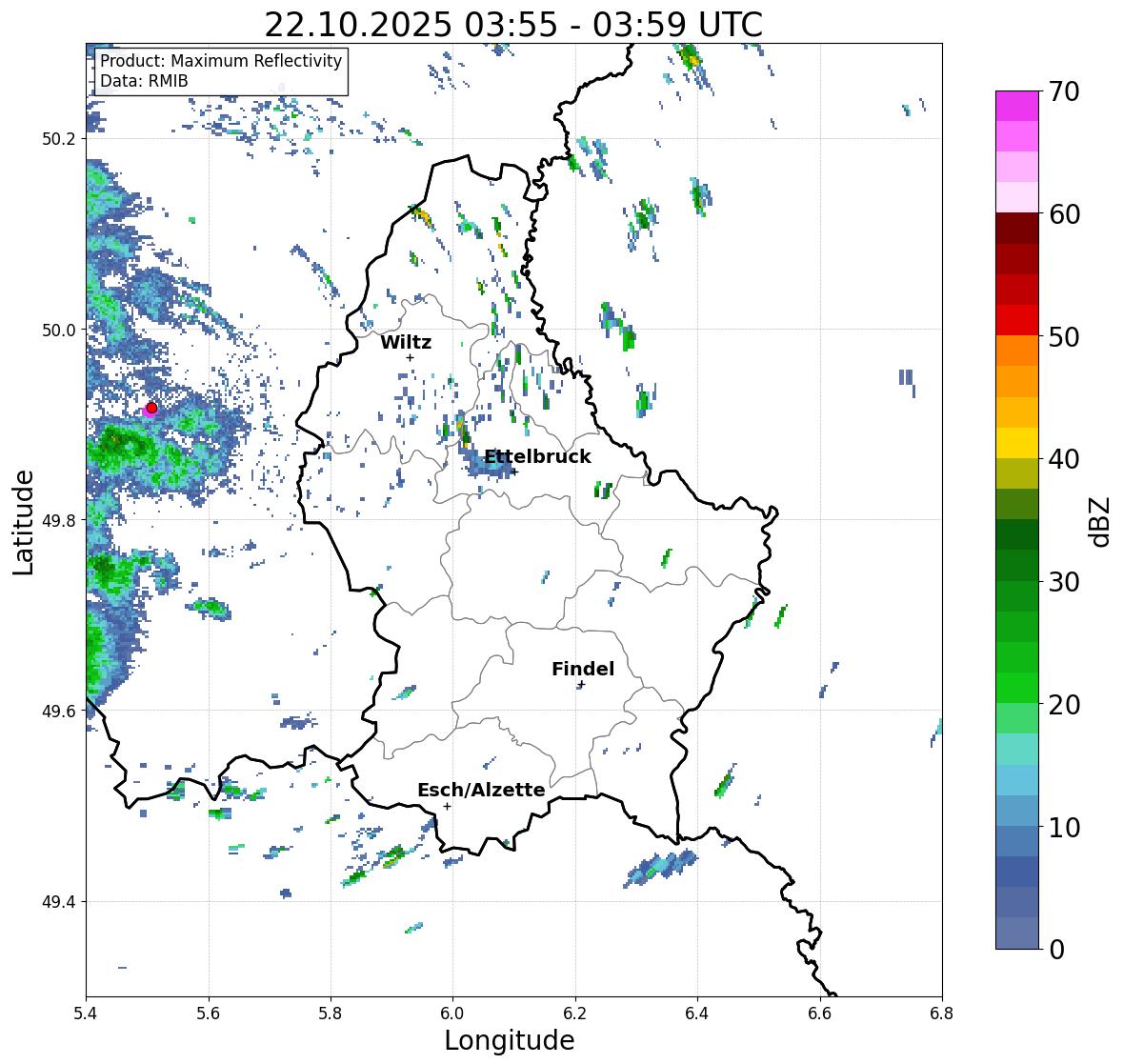Click the 5.4 longitude tick label
1123x1064 pixels.
point(86,1014)
